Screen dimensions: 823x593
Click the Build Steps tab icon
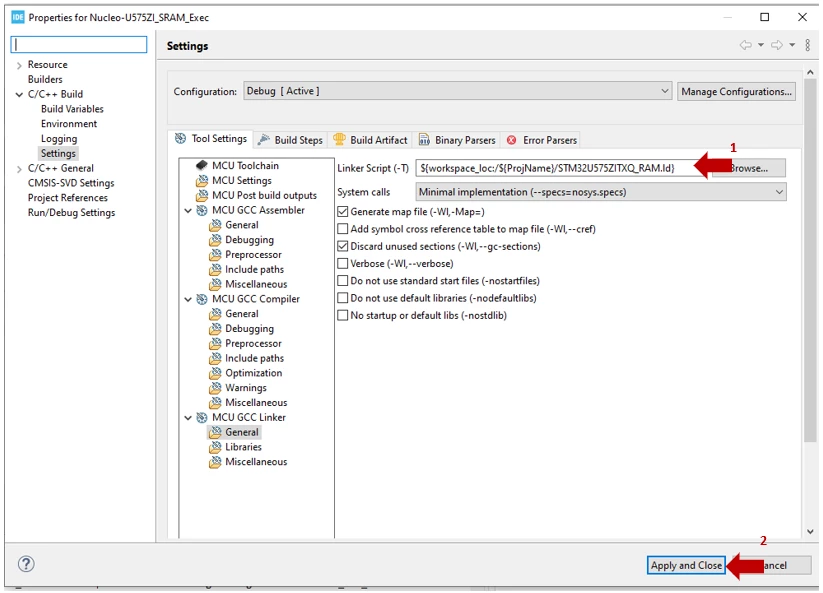264,140
